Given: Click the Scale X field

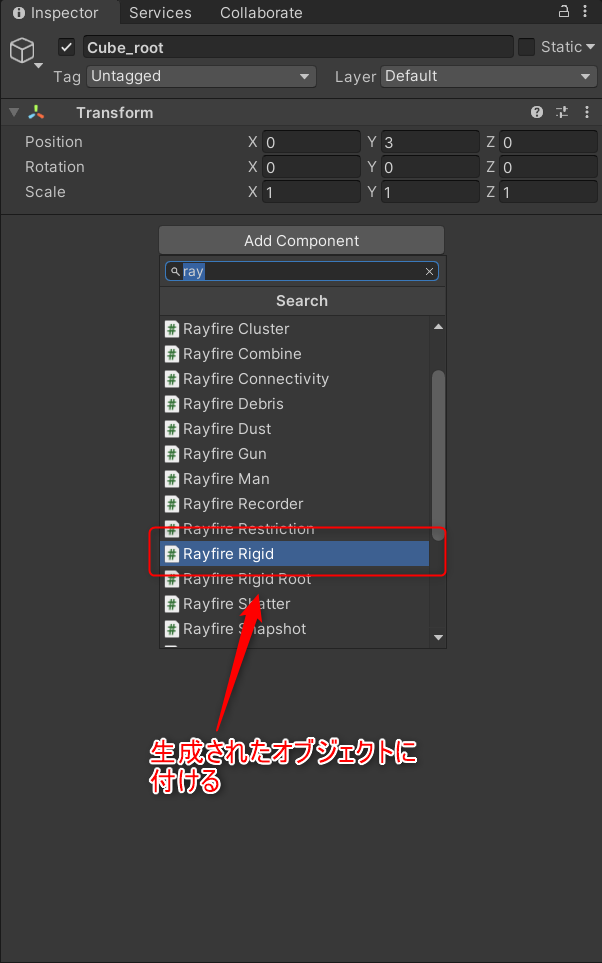Looking at the screenshot, I should coord(311,192).
